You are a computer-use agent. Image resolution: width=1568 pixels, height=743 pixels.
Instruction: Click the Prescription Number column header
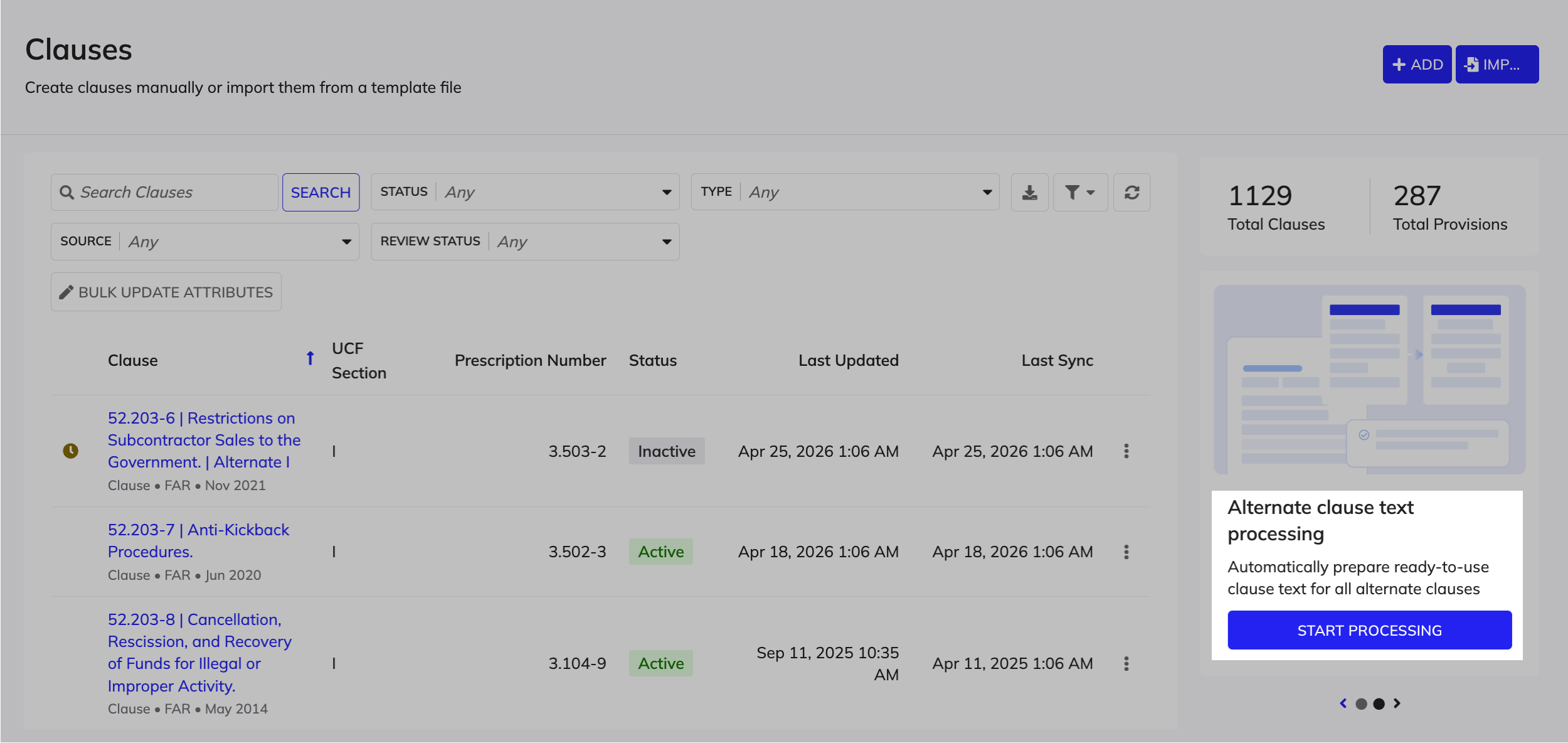point(530,360)
